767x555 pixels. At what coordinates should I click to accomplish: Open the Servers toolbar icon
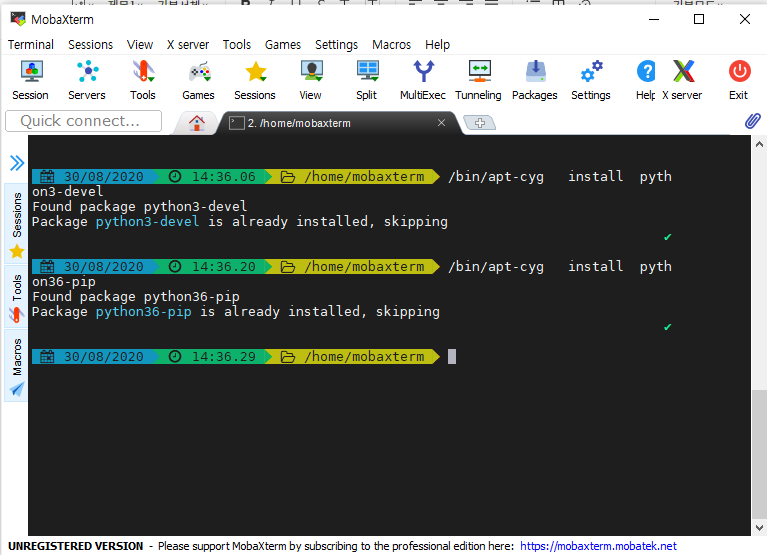point(87,80)
